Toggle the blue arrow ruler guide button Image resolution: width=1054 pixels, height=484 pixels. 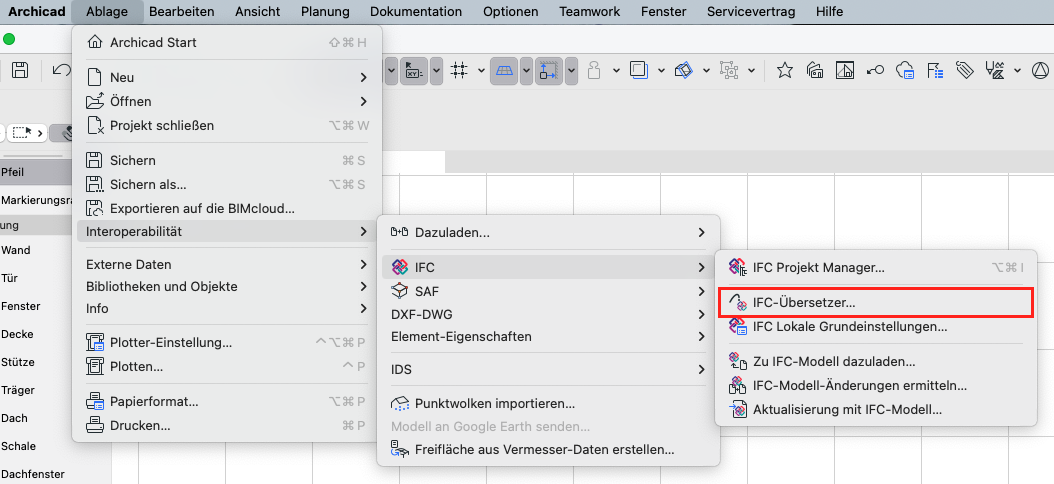tap(549, 70)
